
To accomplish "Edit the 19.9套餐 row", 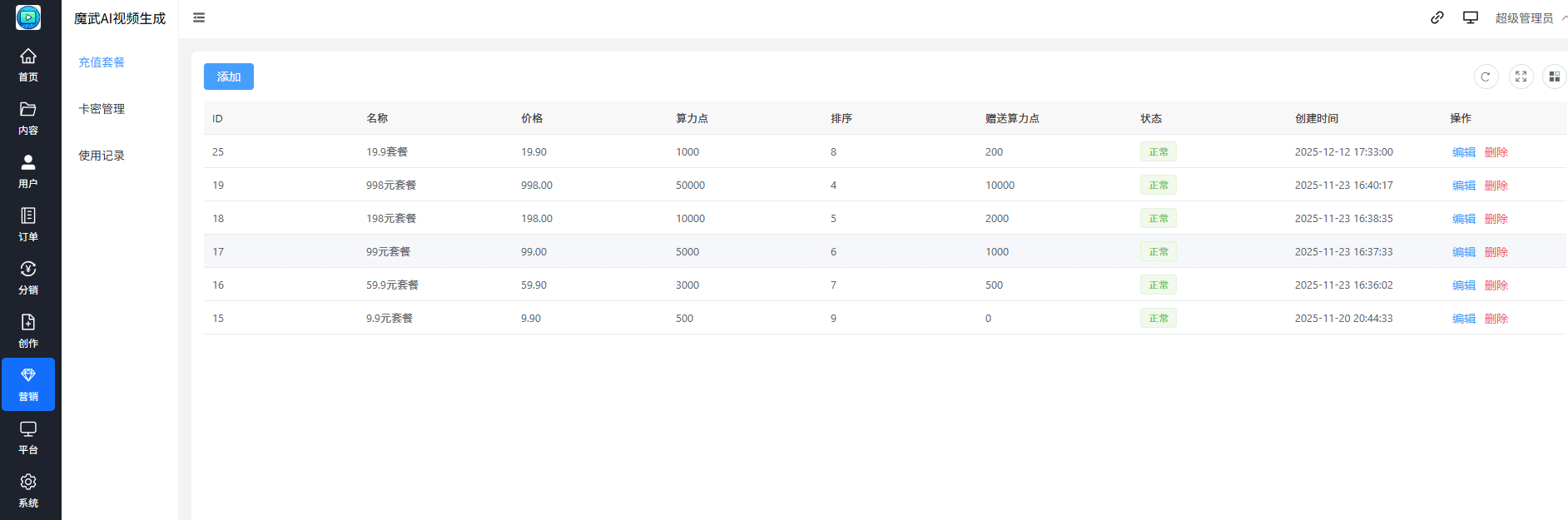I will 1463,152.
